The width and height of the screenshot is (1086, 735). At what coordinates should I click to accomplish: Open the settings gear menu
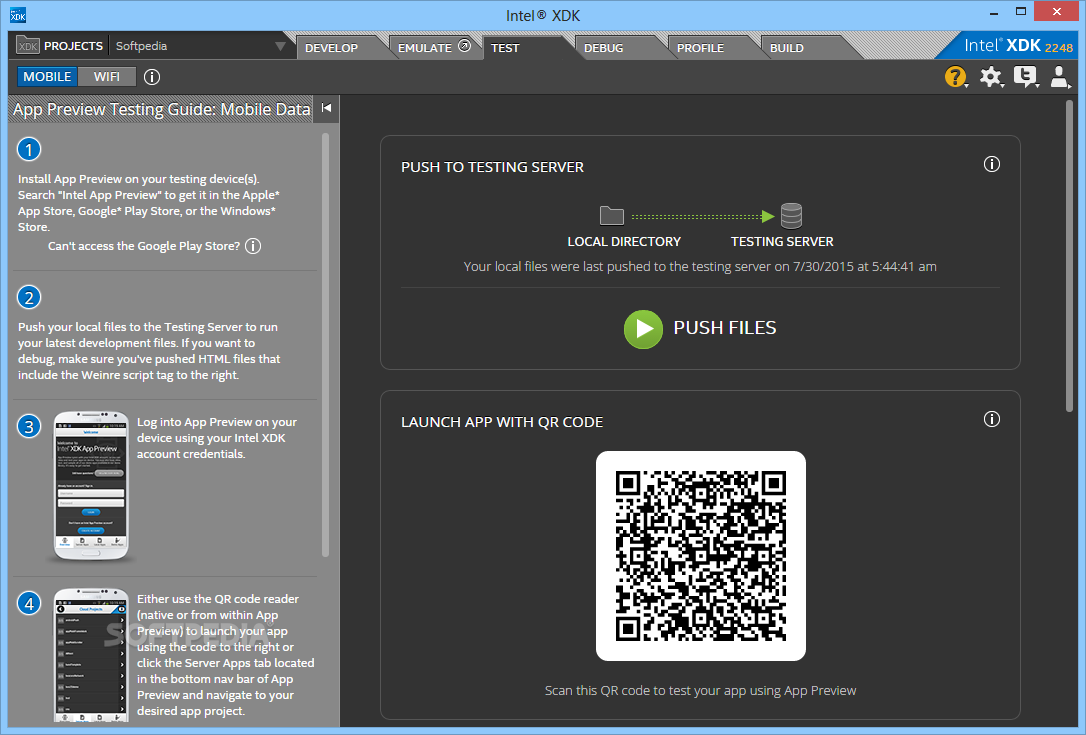pyautogui.click(x=991, y=76)
